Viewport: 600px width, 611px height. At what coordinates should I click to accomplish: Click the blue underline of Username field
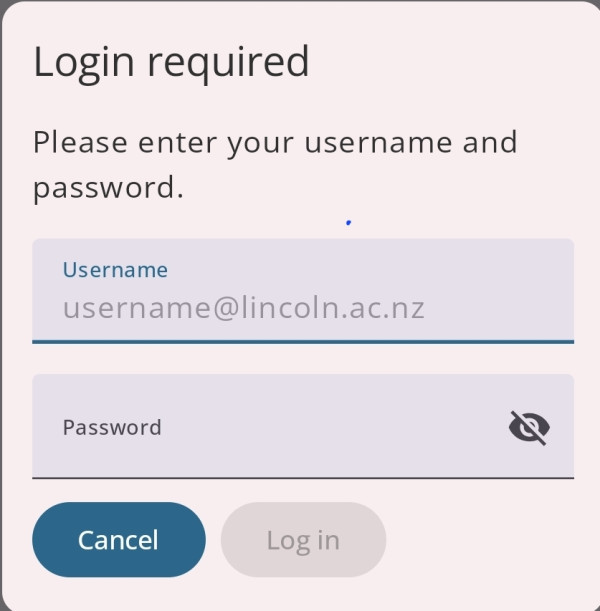303,342
